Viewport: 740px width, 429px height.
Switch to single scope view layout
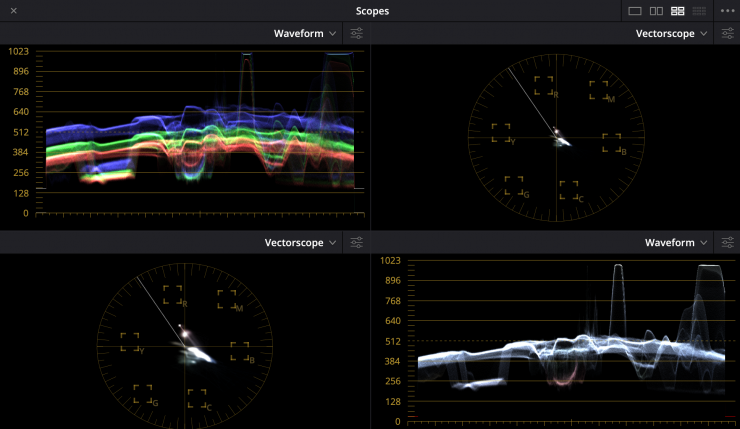(634, 11)
